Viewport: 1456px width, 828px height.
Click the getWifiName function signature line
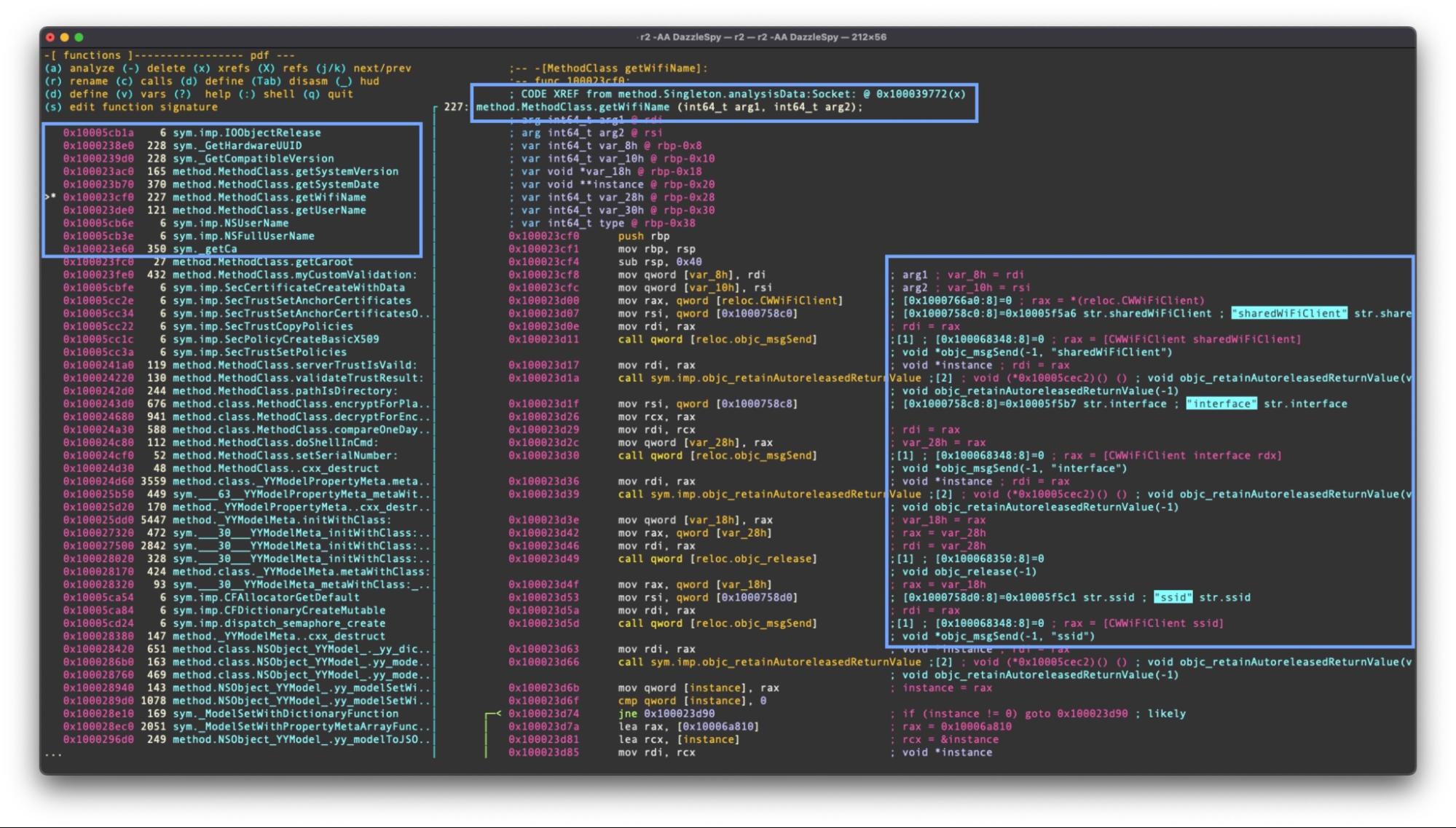[x=669, y=107]
